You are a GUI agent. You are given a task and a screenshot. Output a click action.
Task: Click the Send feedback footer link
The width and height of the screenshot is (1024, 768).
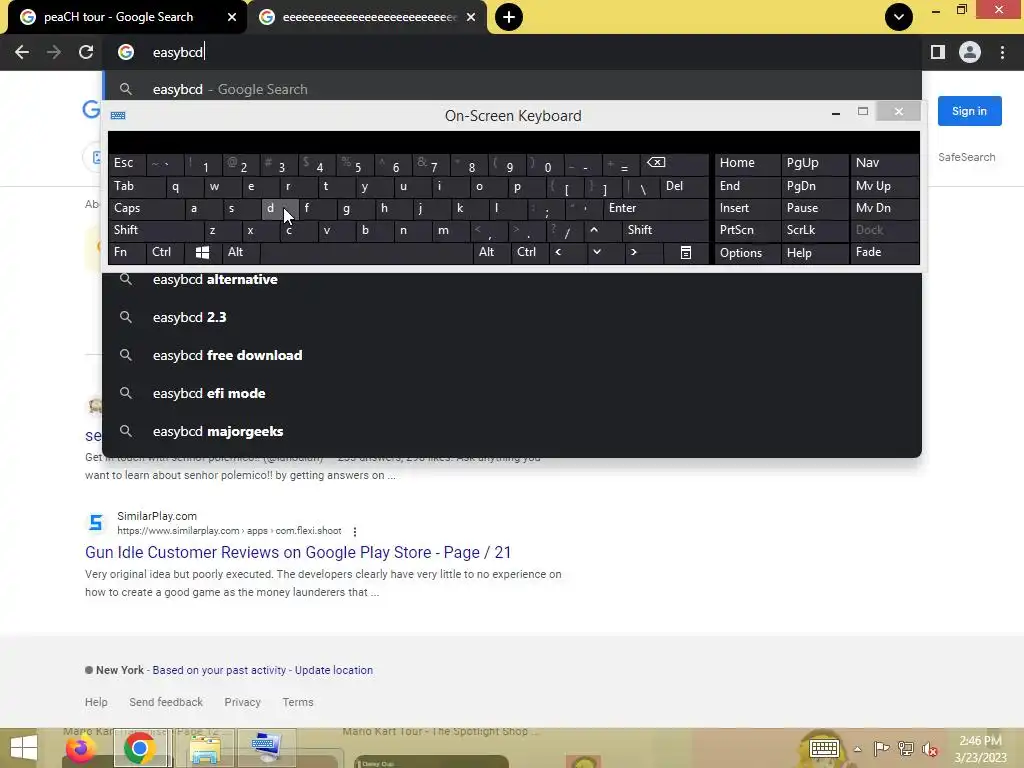pyautogui.click(x=166, y=702)
